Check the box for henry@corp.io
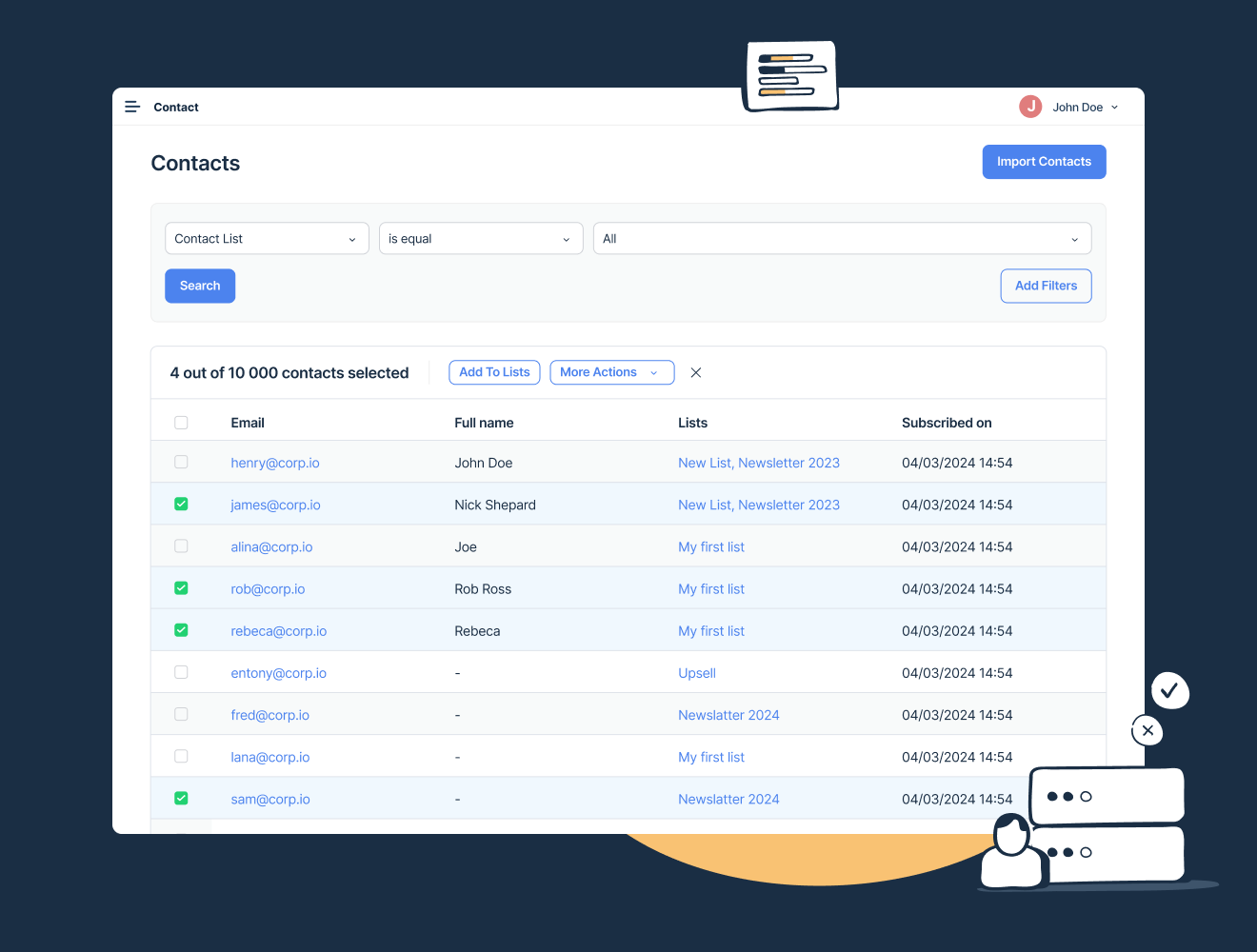 coord(181,463)
